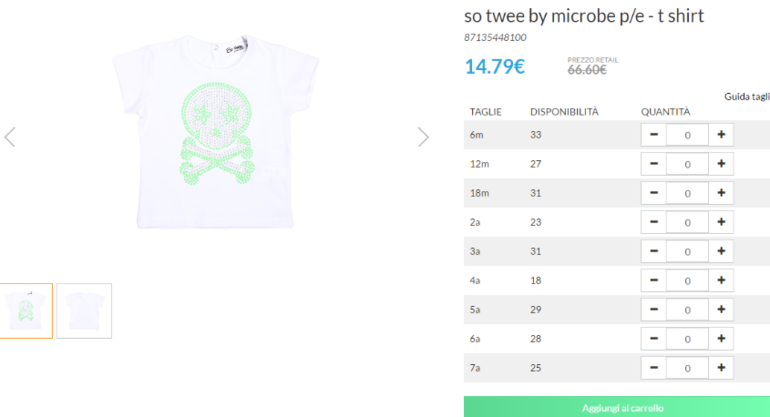
Task: Focus the quantity input for size 4a
Action: point(687,280)
